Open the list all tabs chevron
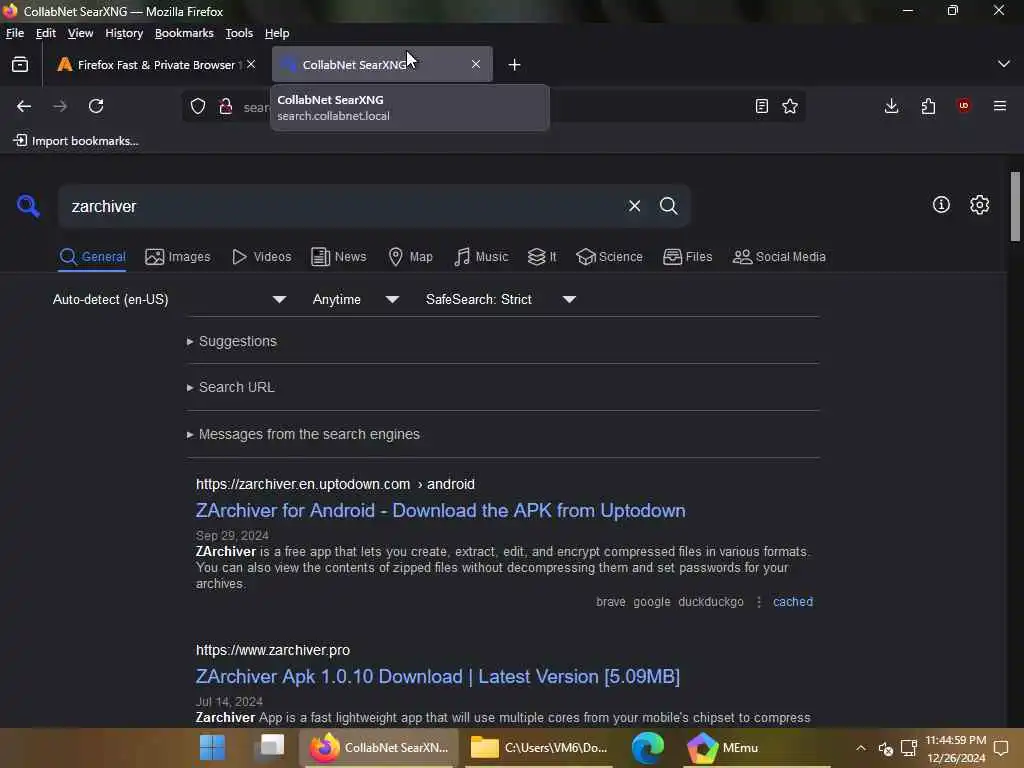 [x=1004, y=64]
